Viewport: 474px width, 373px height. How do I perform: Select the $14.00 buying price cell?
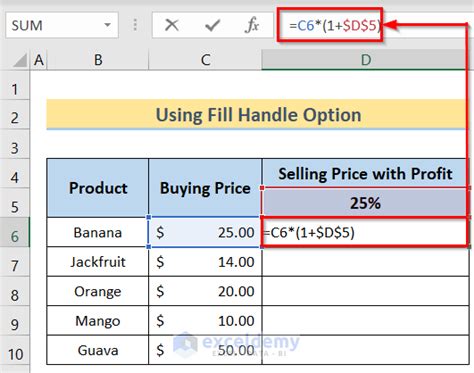pos(205,262)
